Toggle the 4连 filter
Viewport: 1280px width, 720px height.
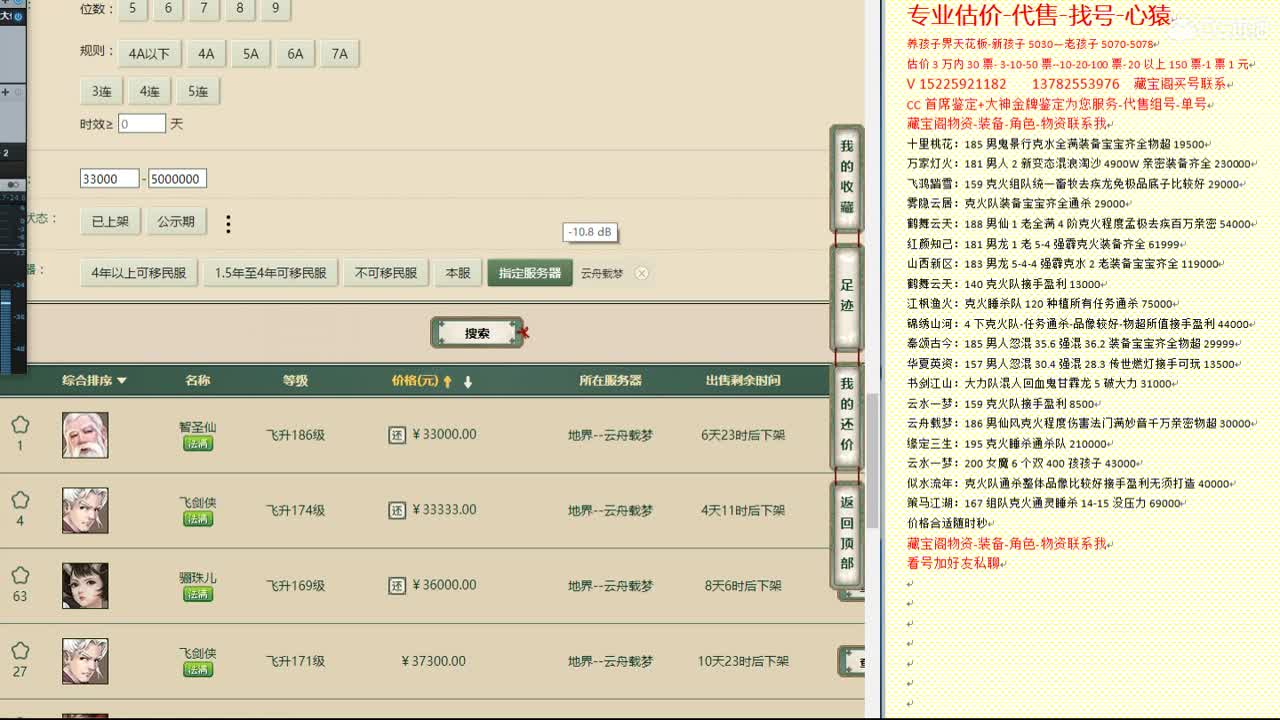(x=150, y=91)
